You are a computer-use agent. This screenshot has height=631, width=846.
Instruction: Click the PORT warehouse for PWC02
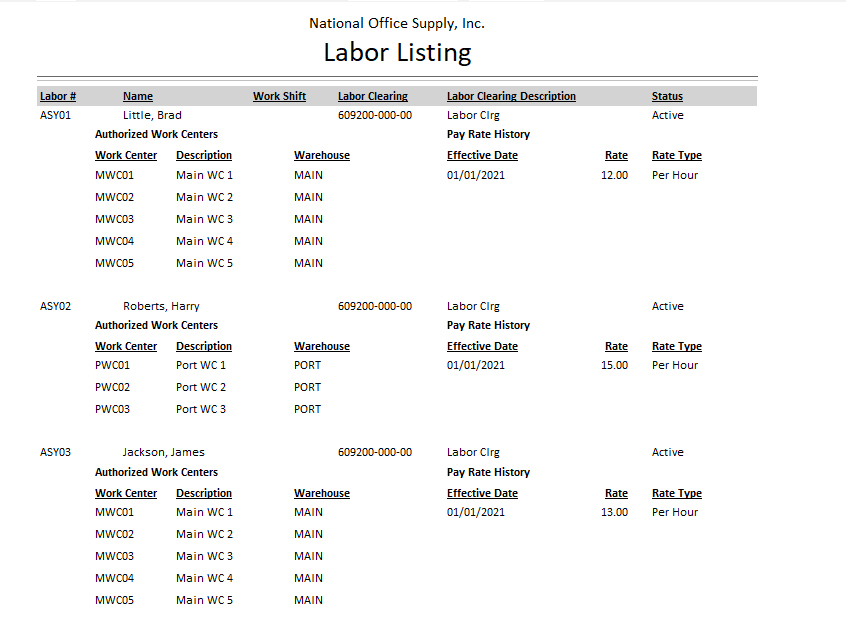coord(307,387)
